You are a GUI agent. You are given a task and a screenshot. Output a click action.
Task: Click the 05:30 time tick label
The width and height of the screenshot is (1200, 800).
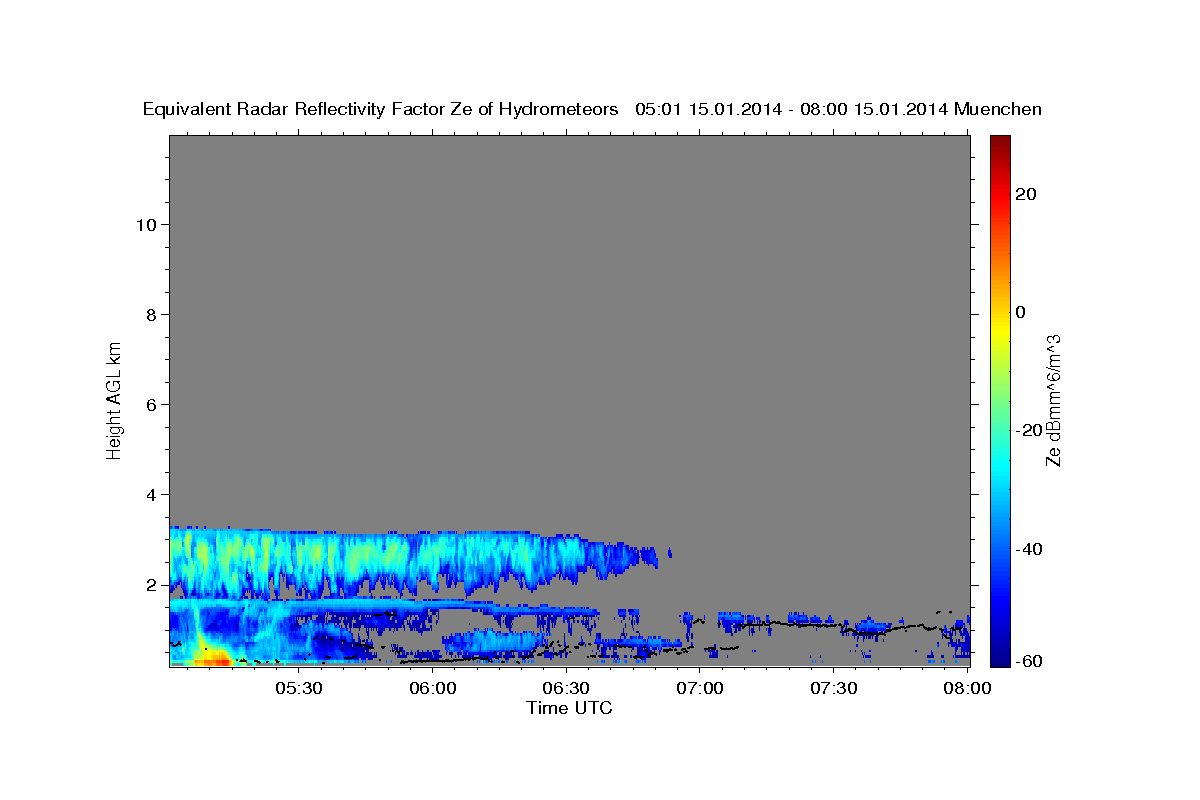(298, 689)
